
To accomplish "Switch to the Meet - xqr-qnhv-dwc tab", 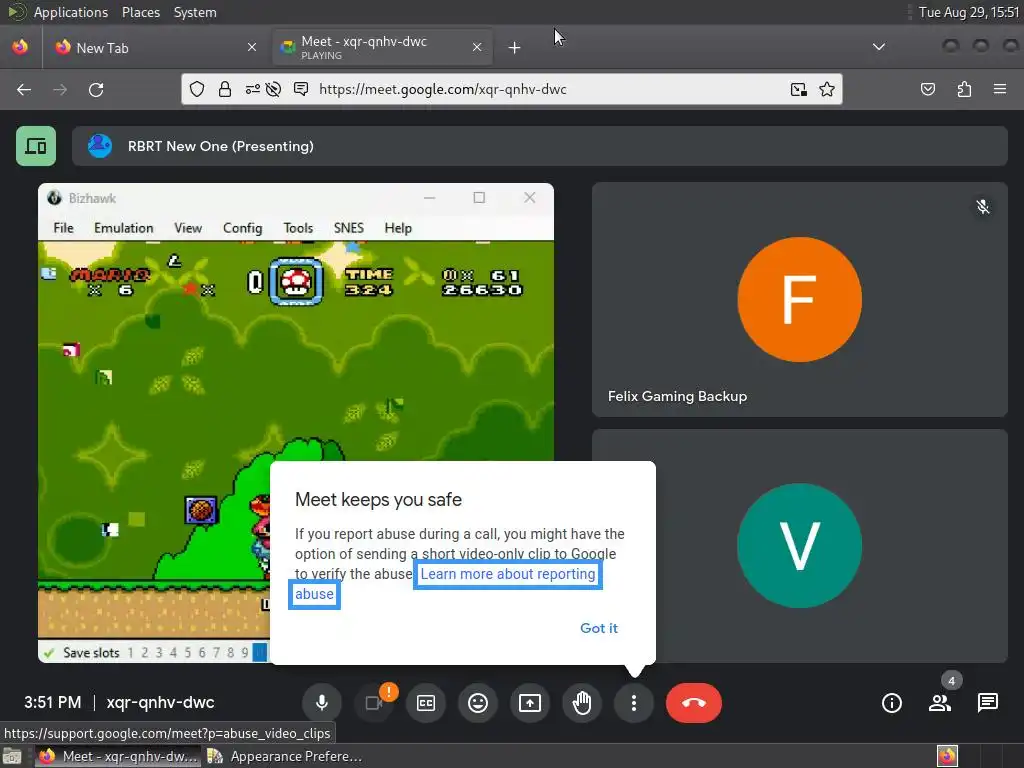I will (382, 47).
